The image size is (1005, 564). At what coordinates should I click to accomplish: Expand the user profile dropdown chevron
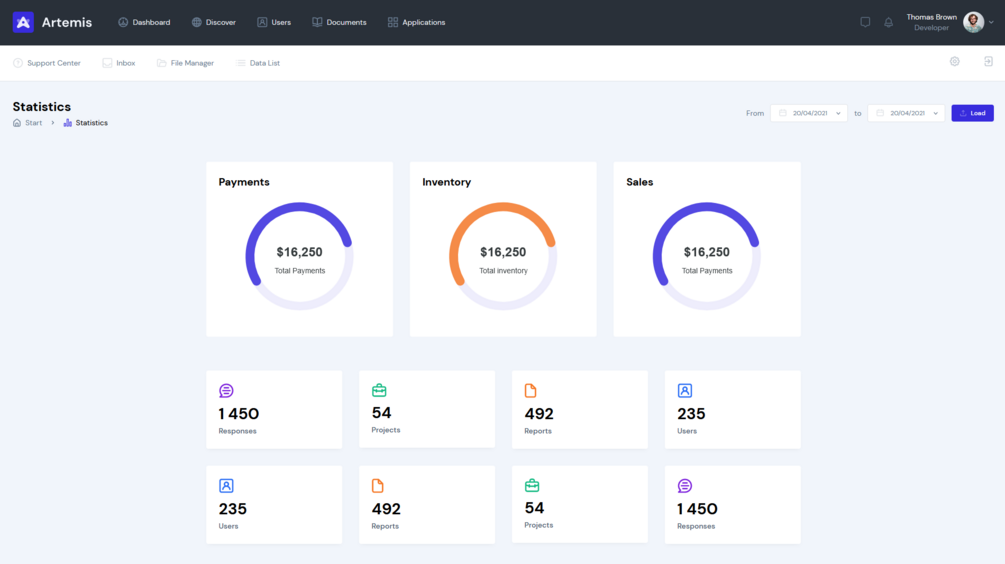point(992,22)
